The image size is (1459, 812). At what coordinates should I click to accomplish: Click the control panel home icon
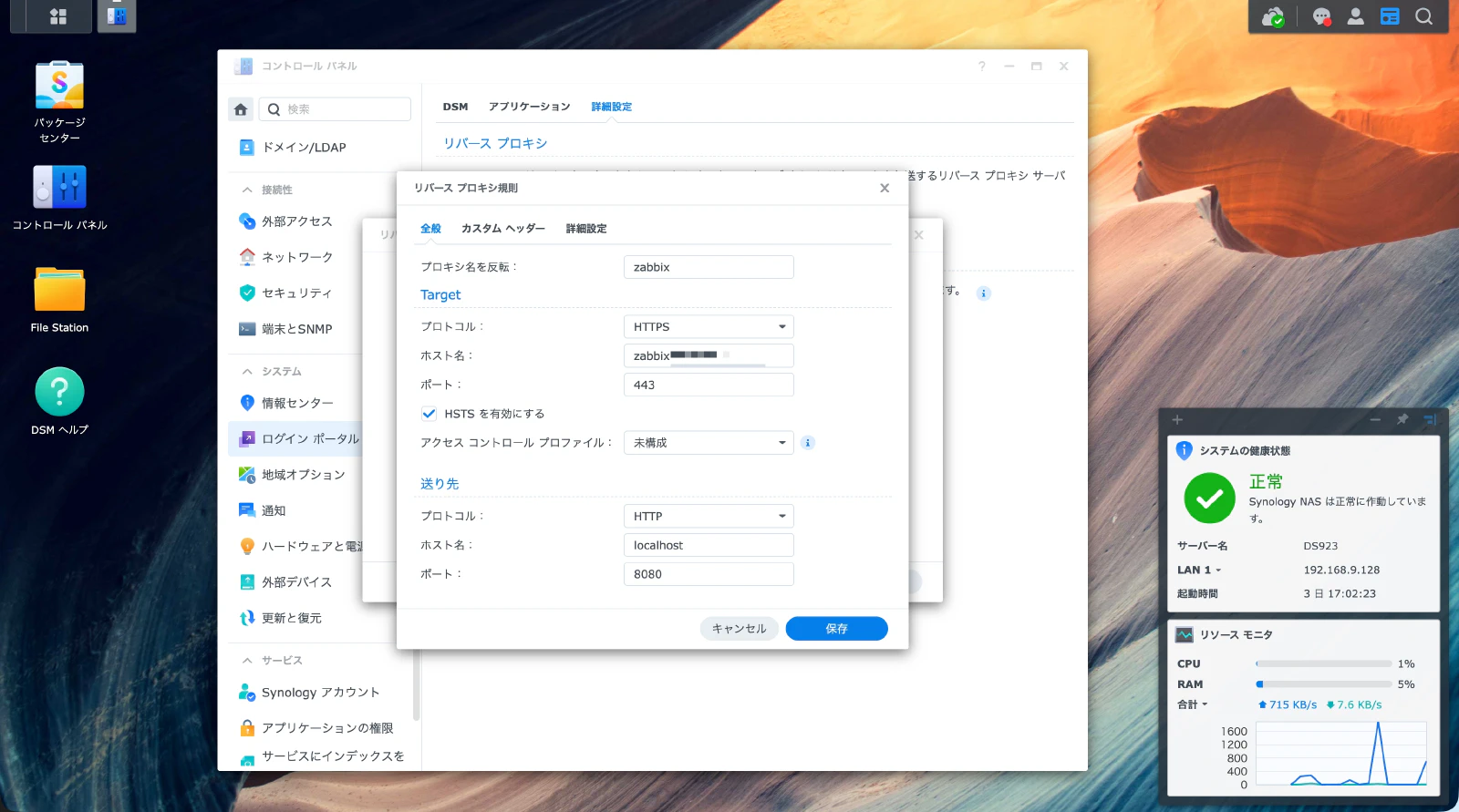(x=241, y=109)
